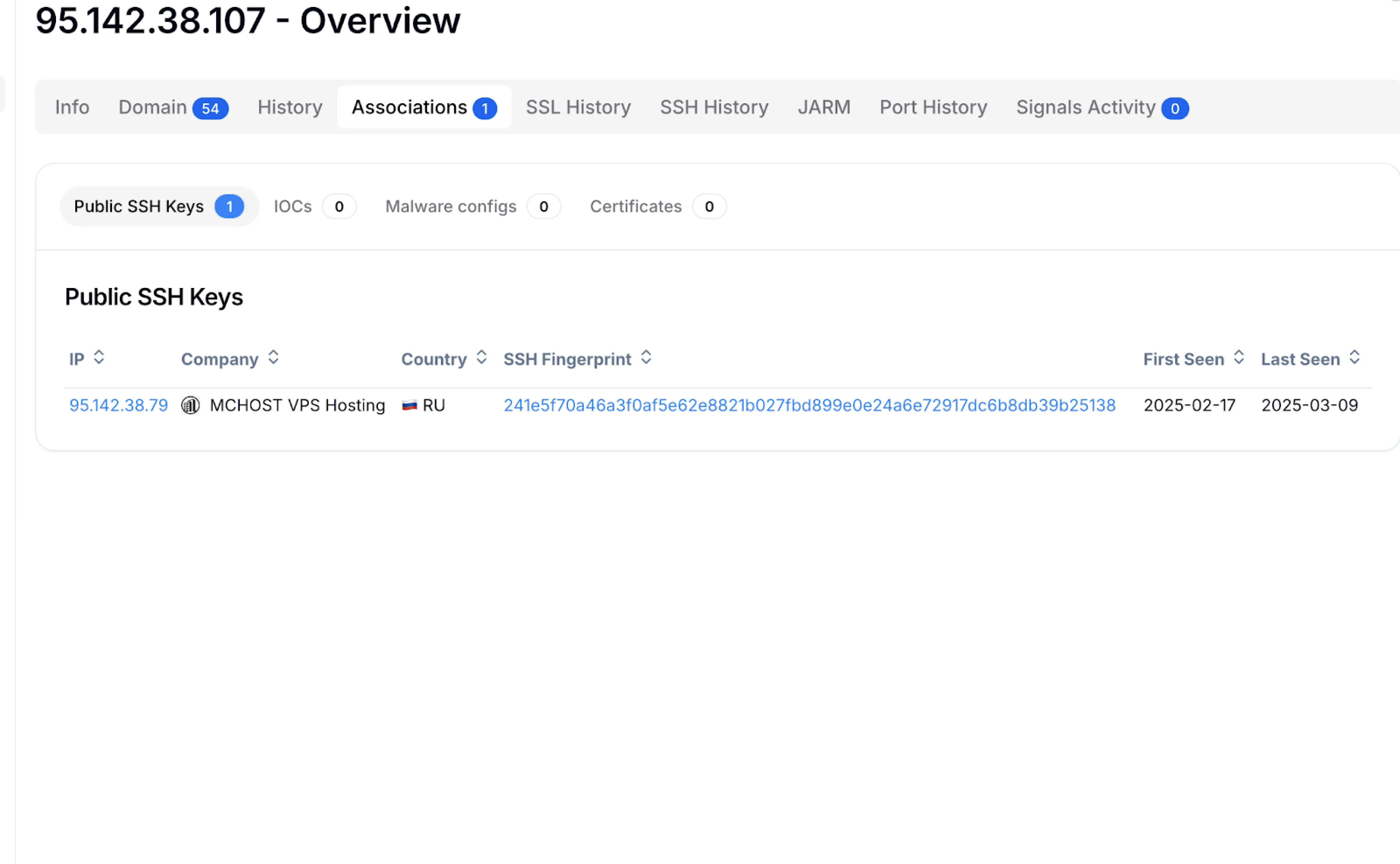Click the Russian flag icon
This screenshot has height=864, width=1400.
click(x=409, y=405)
